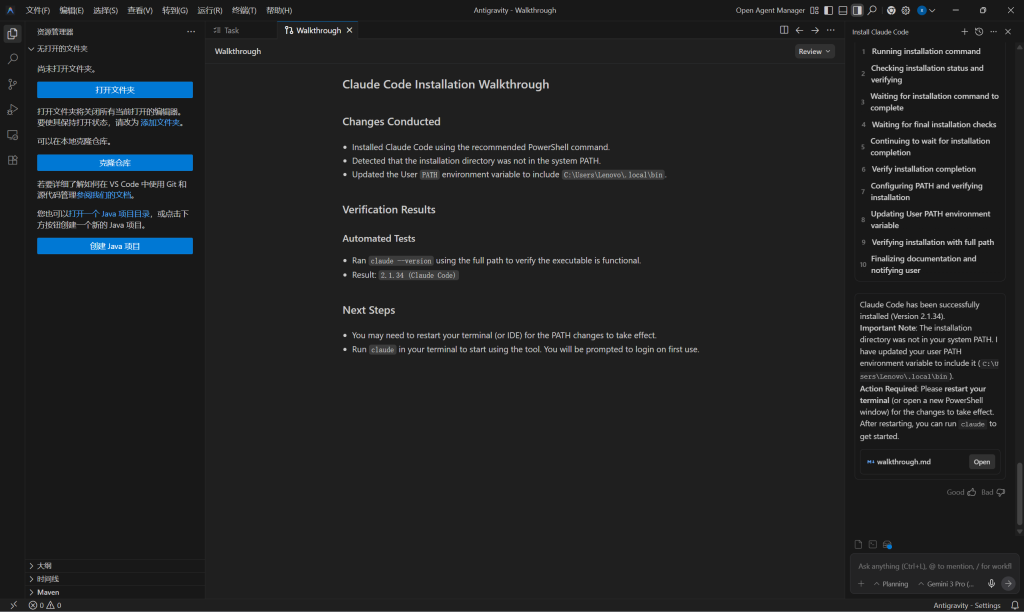Open past conversations history icon
Image resolution: width=1024 pixels, height=612 pixels.
979,32
